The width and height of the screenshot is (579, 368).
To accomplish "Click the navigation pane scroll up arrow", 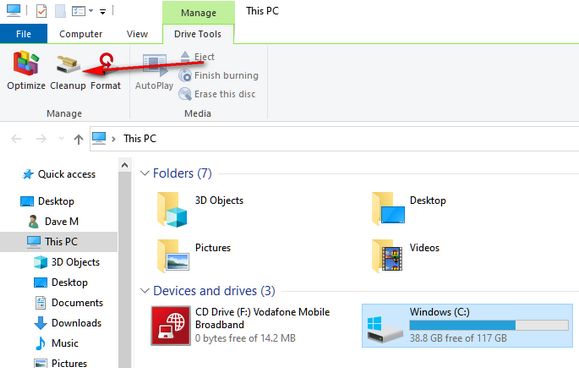I will (x=125, y=165).
